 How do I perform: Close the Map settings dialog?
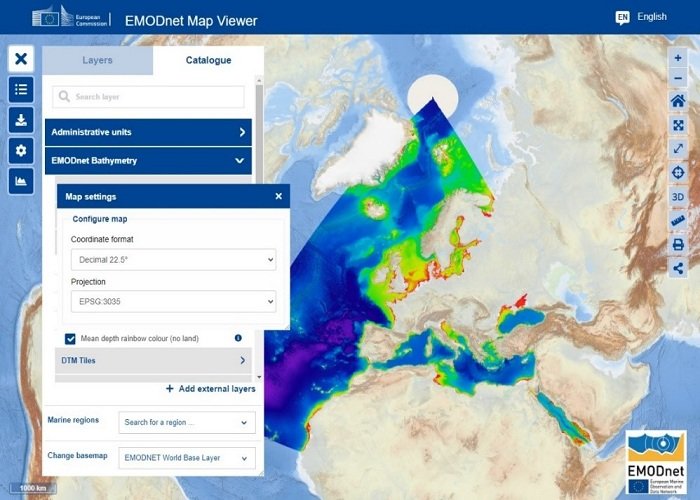(x=279, y=196)
